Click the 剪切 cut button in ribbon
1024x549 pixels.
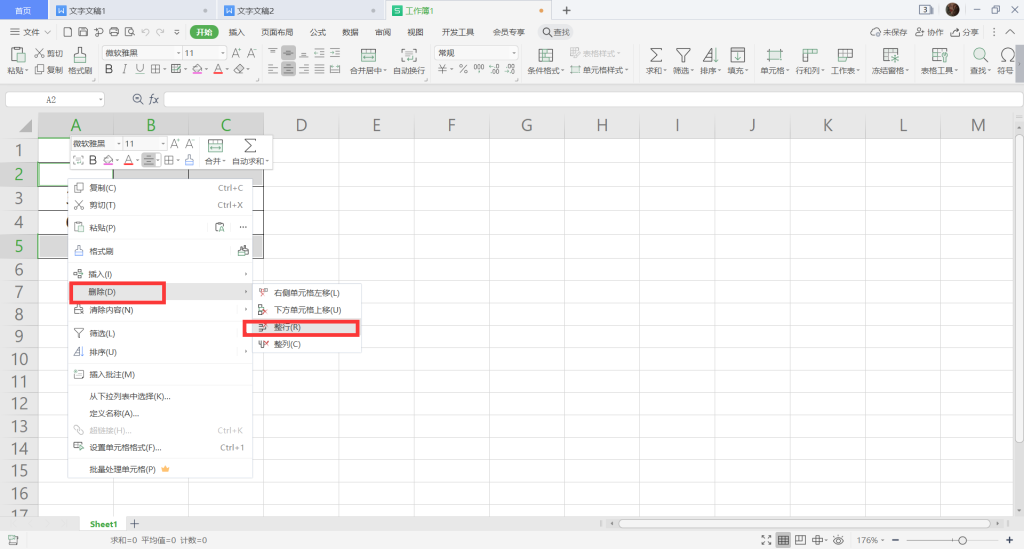(x=49, y=54)
